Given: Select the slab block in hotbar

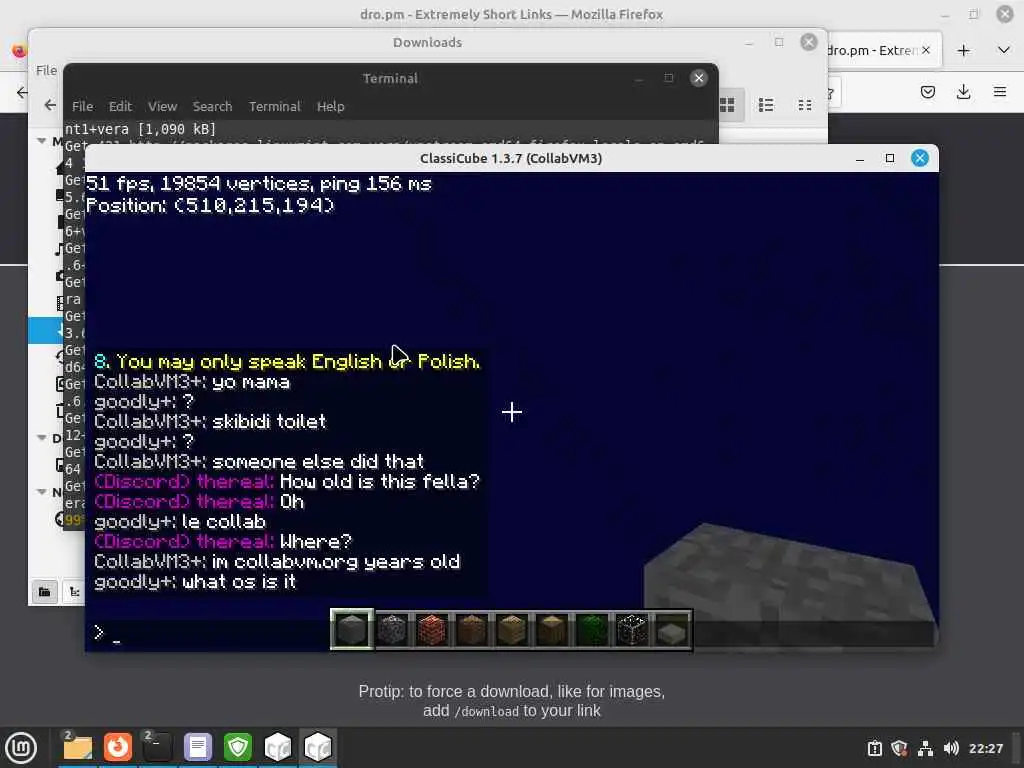Looking at the screenshot, I should pos(672,631).
